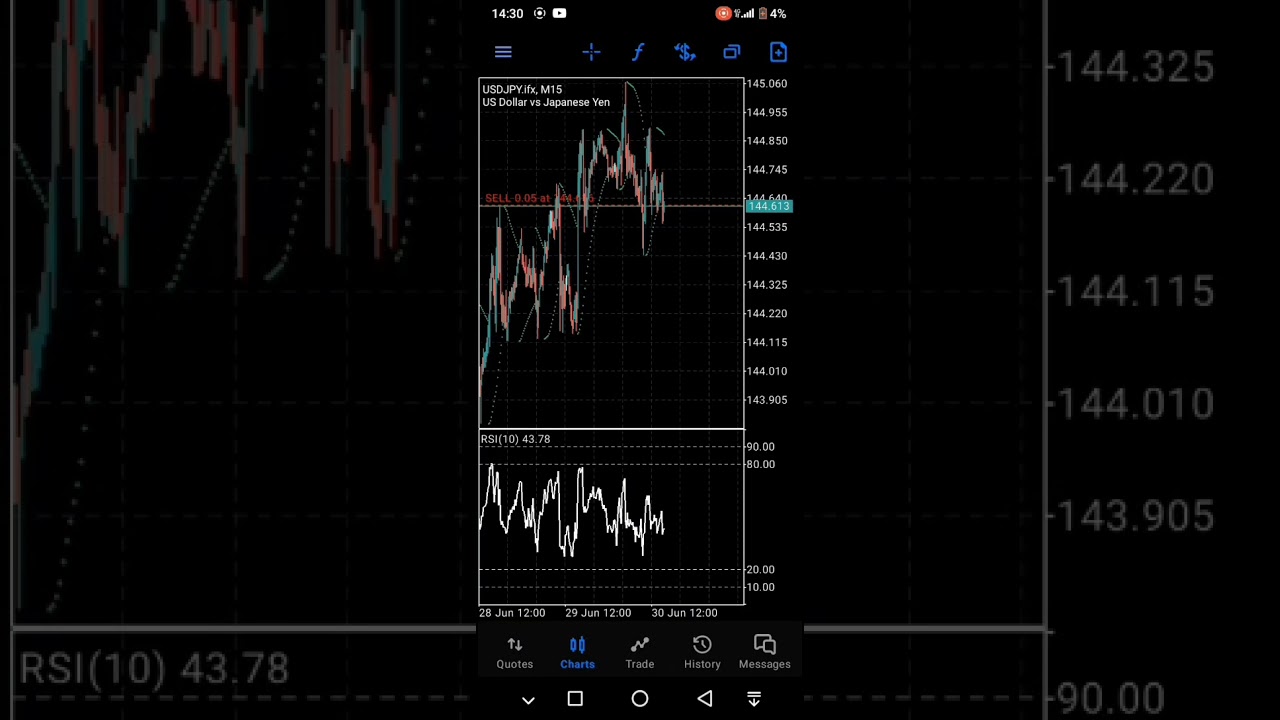Tap the Android recent apps button
Viewport: 1280px width, 720px height.
pos(575,699)
